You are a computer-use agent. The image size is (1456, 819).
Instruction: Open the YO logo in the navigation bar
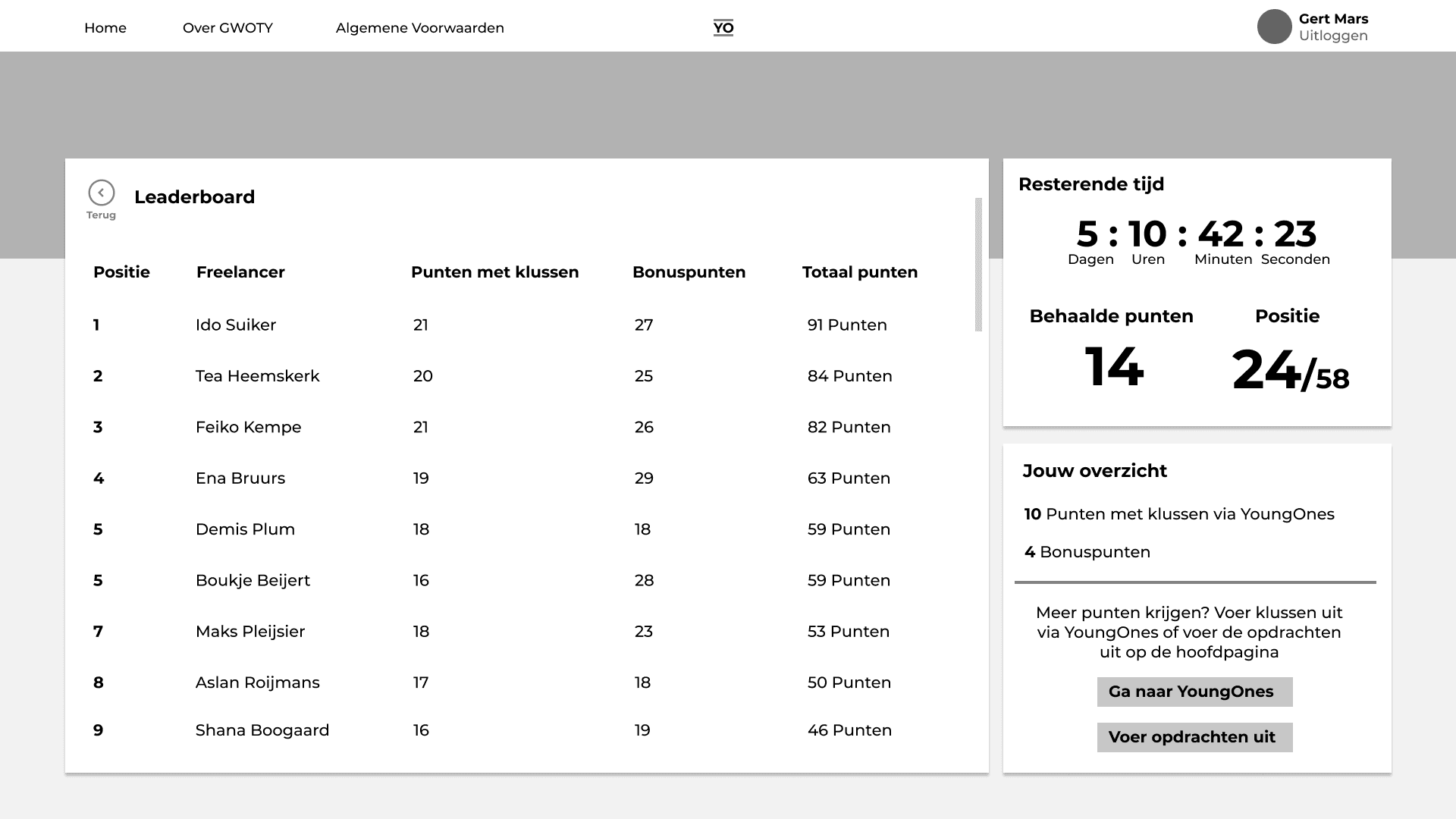click(723, 27)
